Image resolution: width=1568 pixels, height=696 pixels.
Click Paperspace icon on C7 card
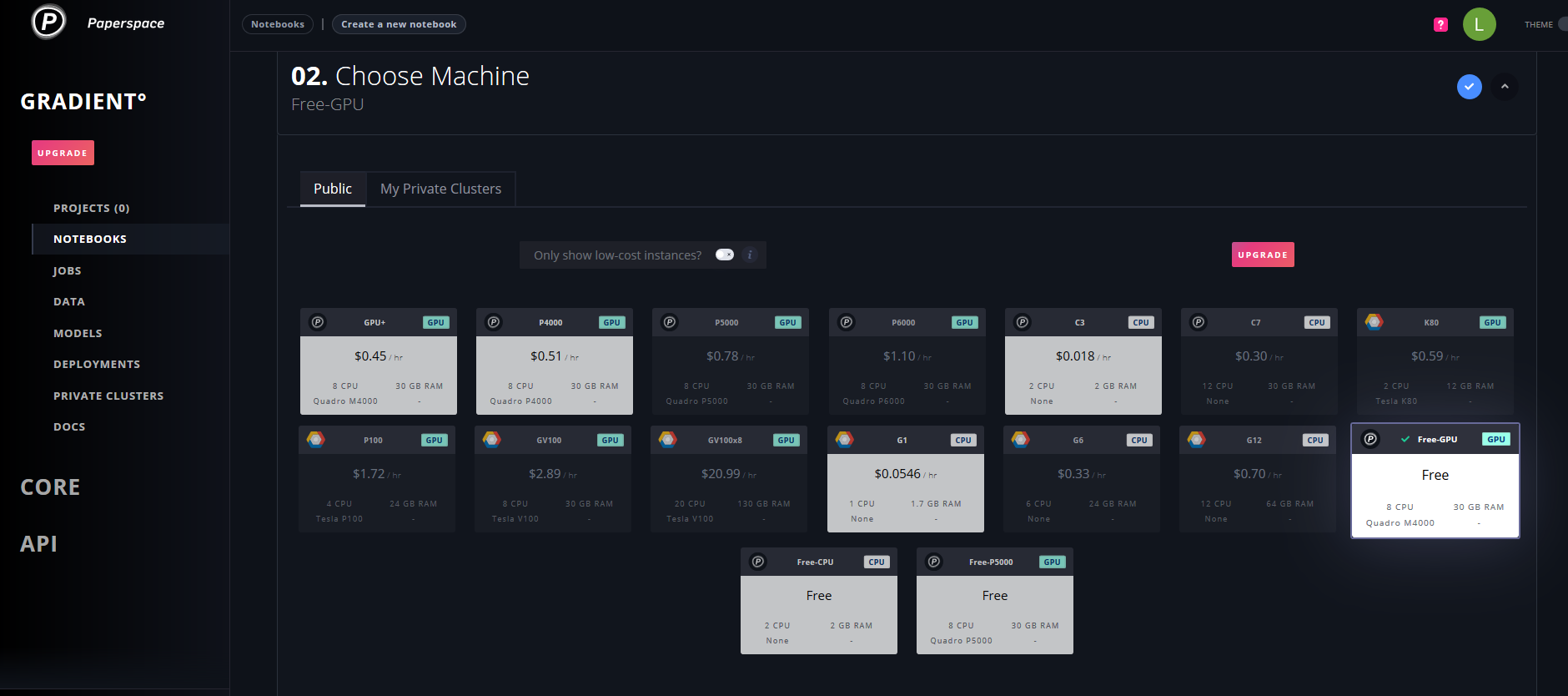point(1199,322)
